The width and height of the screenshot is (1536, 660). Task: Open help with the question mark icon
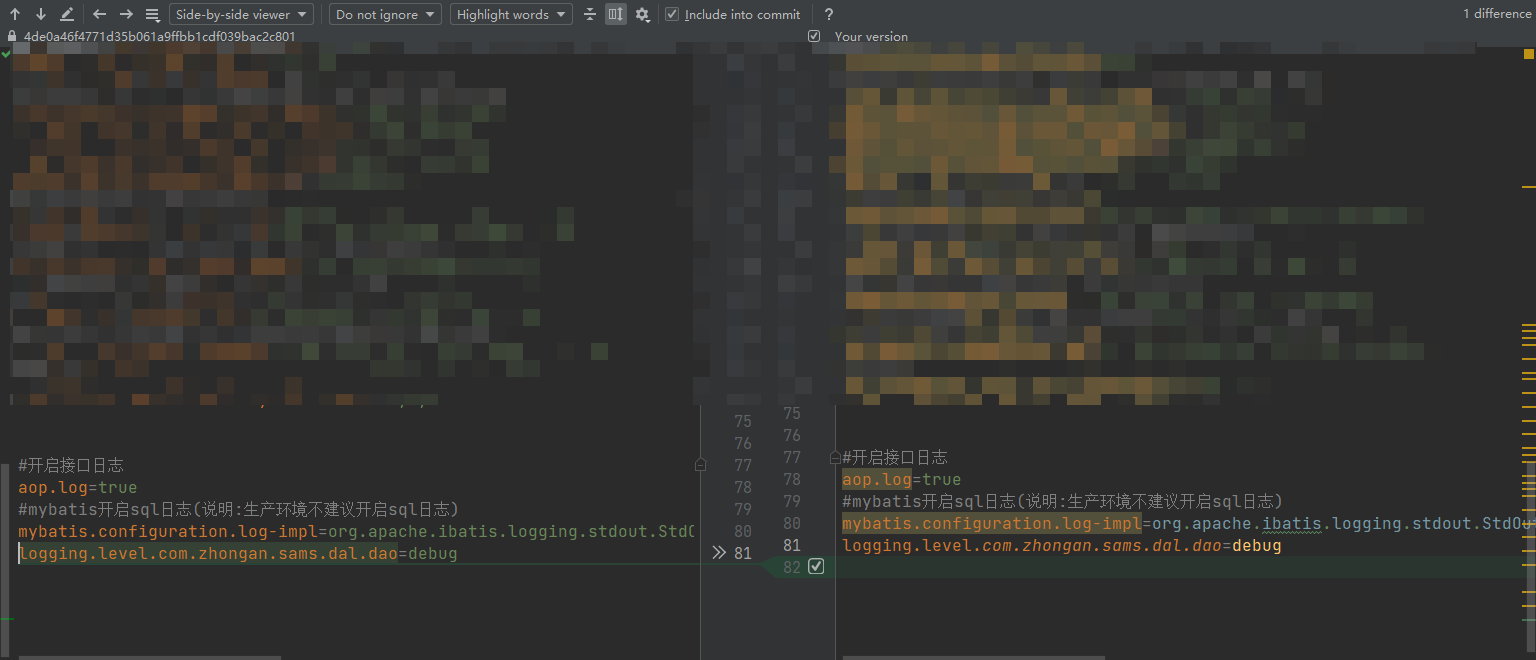tap(829, 14)
